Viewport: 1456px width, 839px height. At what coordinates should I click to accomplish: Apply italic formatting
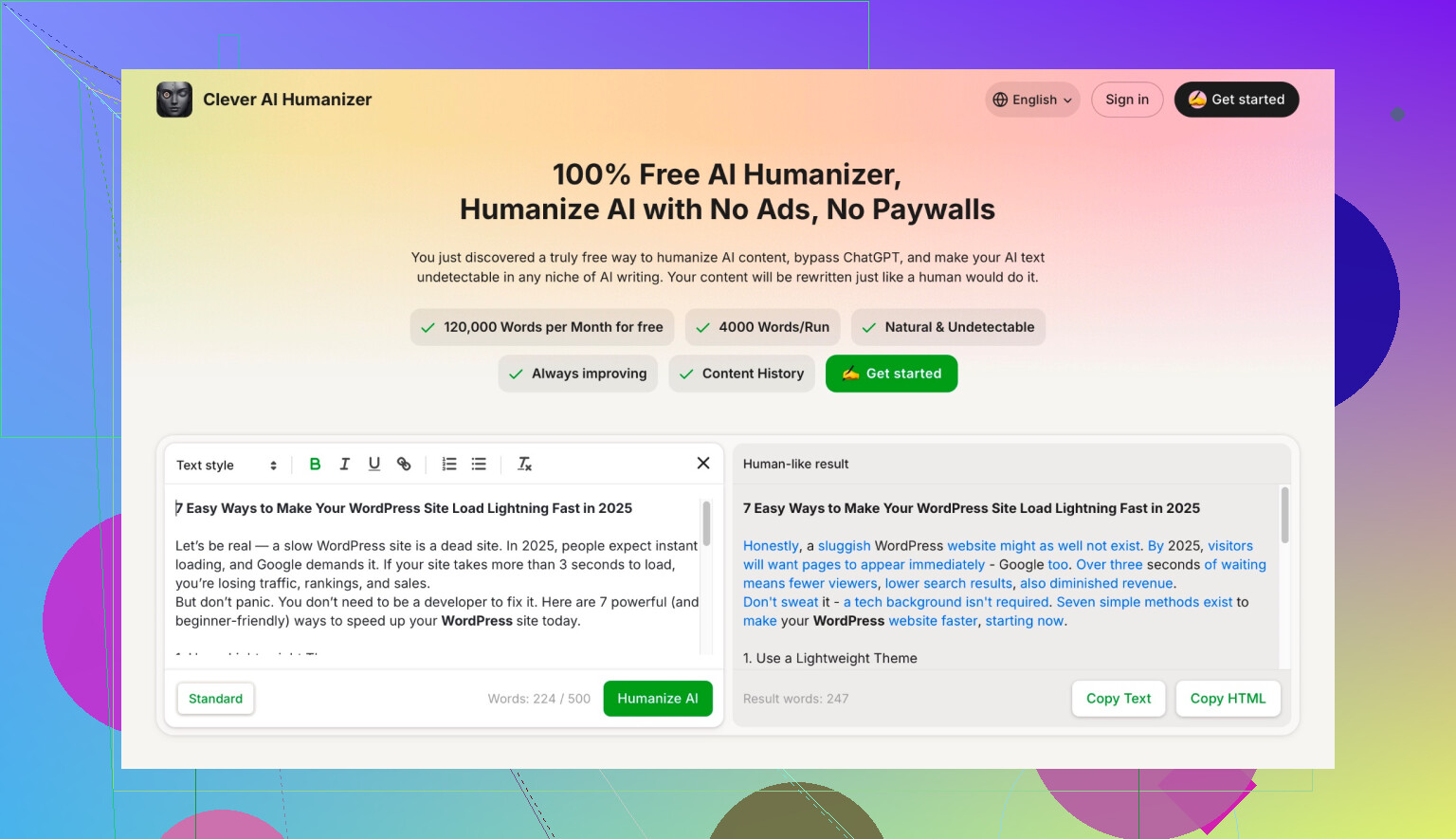click(x=345, y=465)
